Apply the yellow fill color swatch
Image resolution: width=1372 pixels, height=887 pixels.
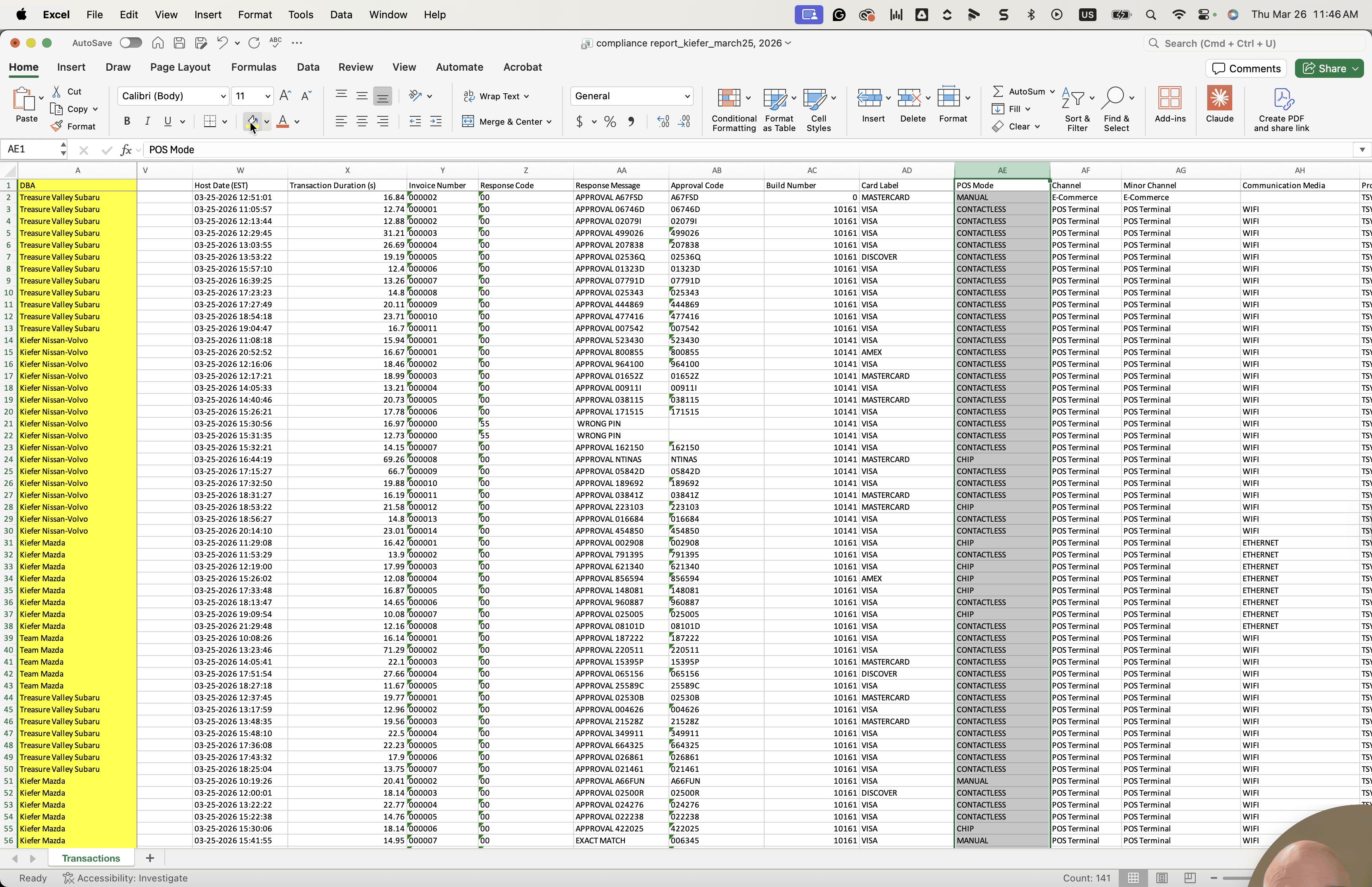click(x=252, y=121)
